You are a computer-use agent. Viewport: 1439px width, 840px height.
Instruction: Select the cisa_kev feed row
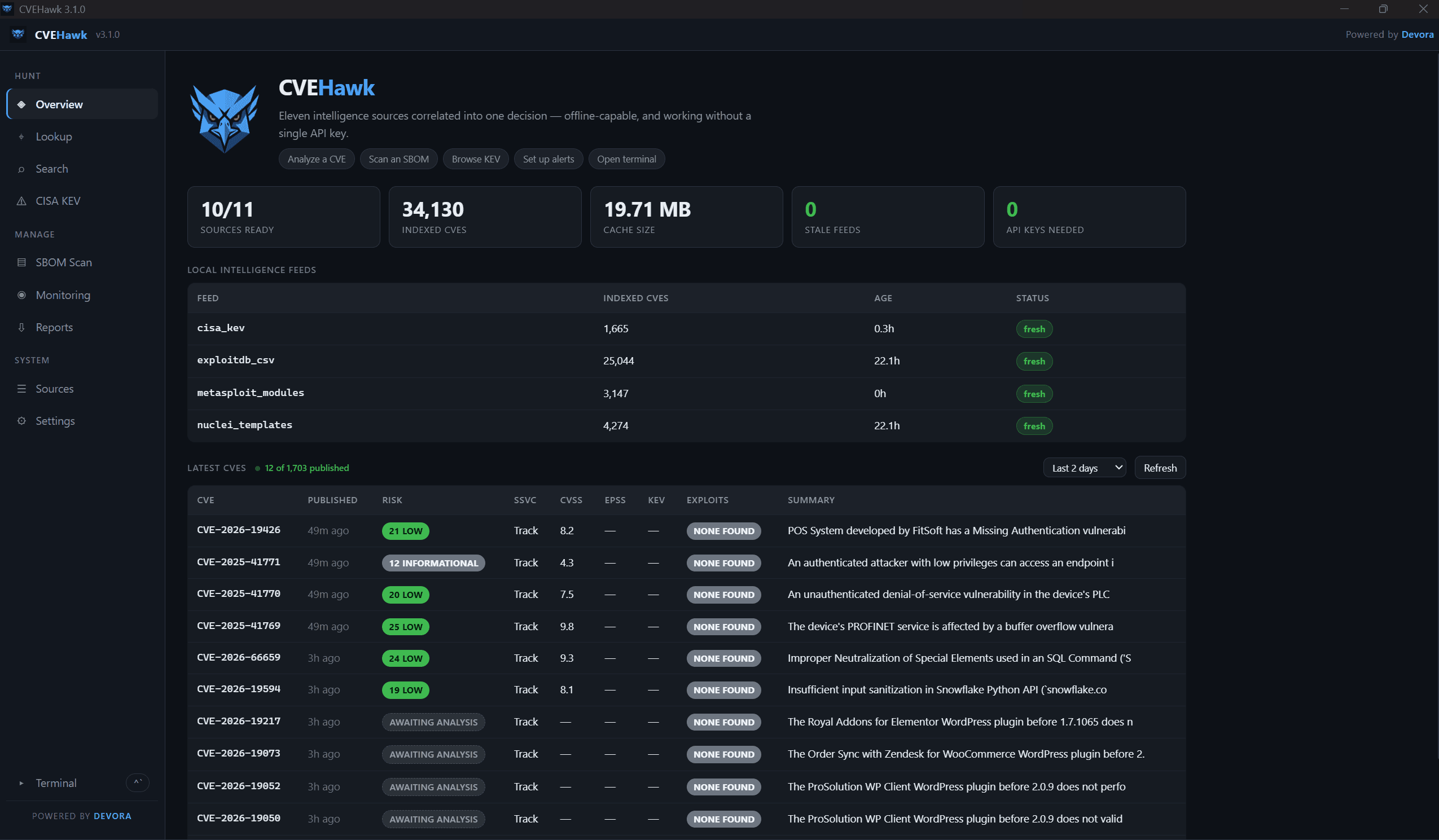coord(686,328)
